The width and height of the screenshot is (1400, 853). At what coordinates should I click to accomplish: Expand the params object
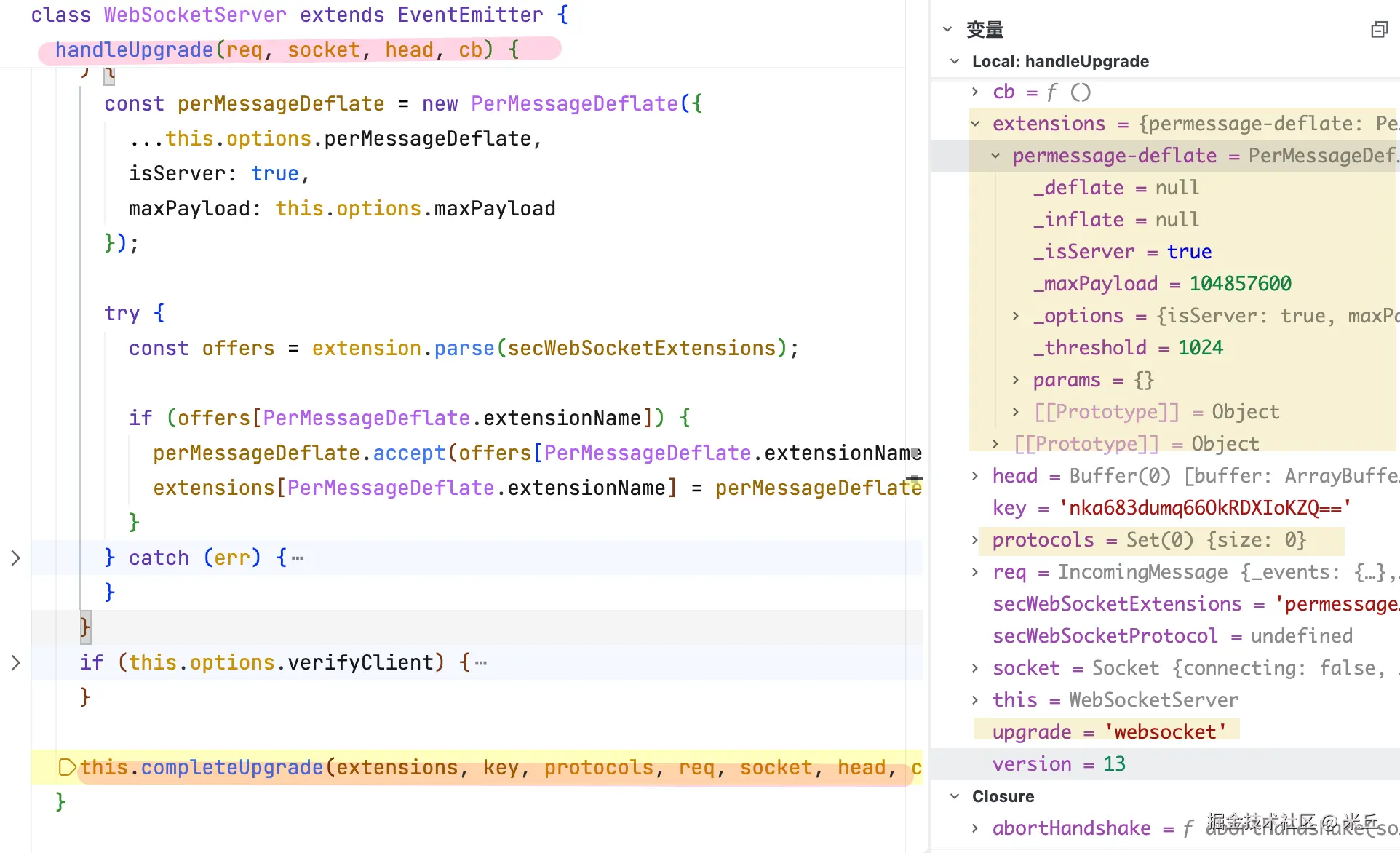pos(1016,380)
